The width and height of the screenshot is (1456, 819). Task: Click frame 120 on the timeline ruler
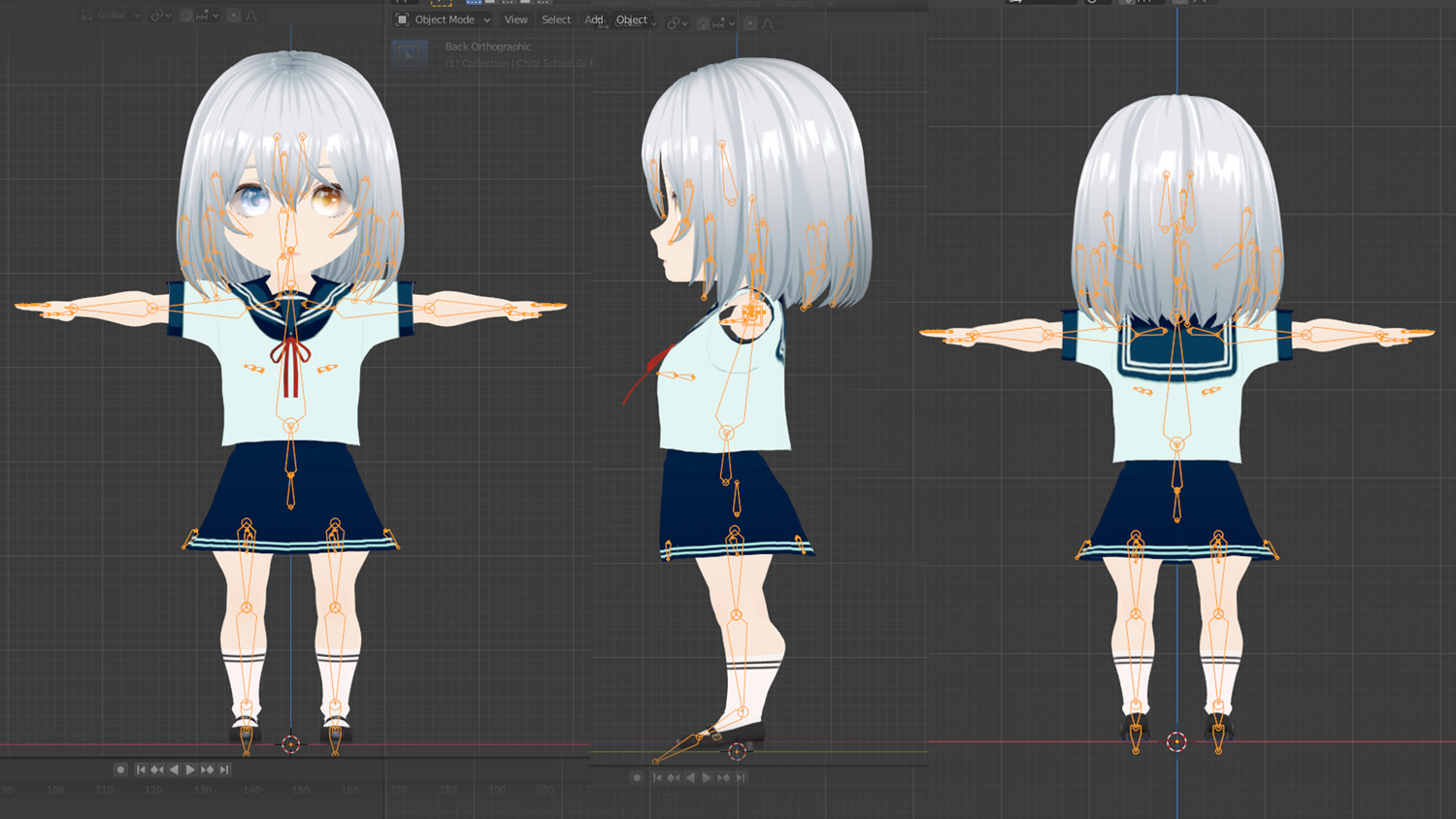click(153, 790)
